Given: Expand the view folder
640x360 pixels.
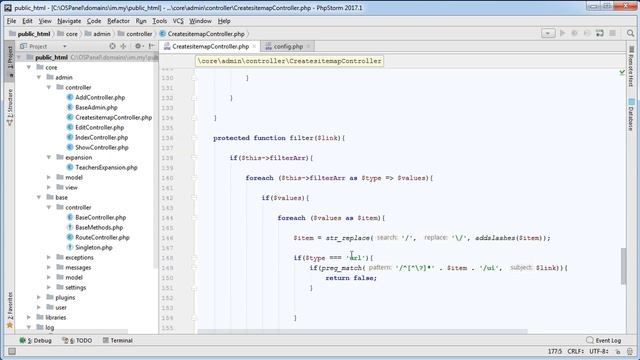Looking at the screenshot, I should (49, 187).
